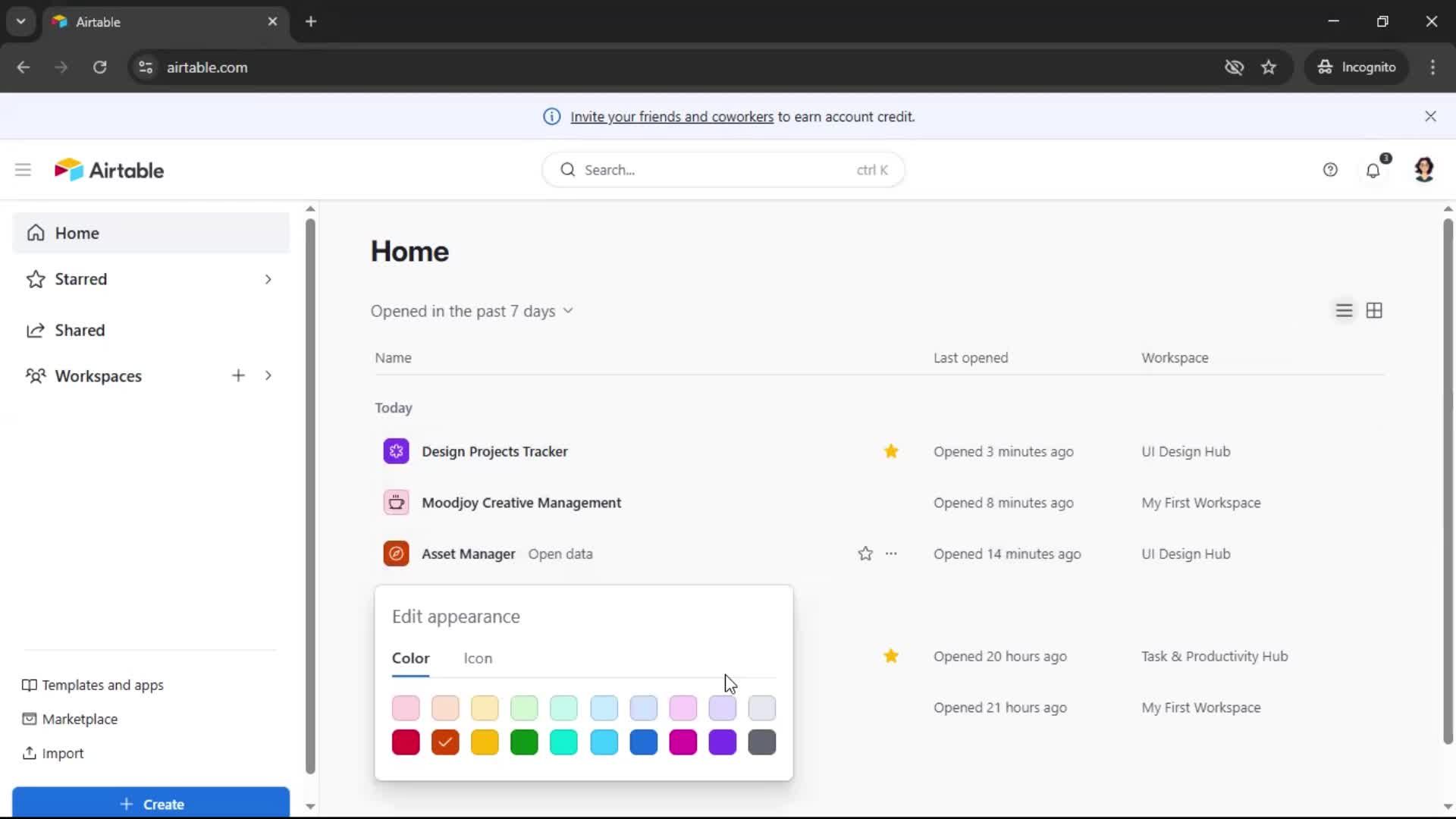Viewport: 1456px width, 819px height.
Task: Click the main page vertical scrollbar
Action: coord(1448,481)
